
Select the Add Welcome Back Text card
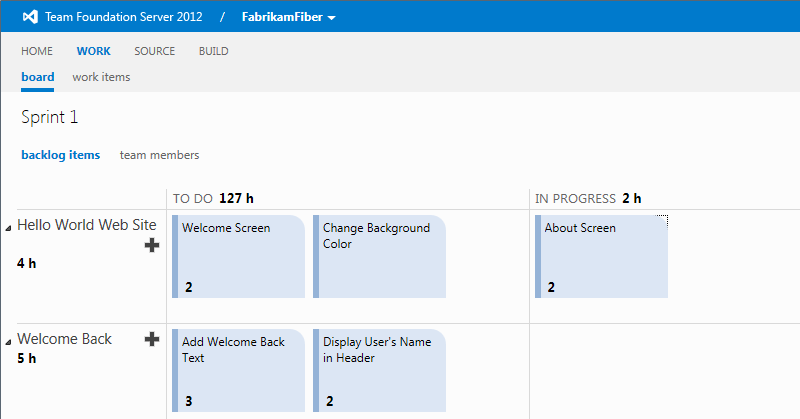(x=238, y=371)
